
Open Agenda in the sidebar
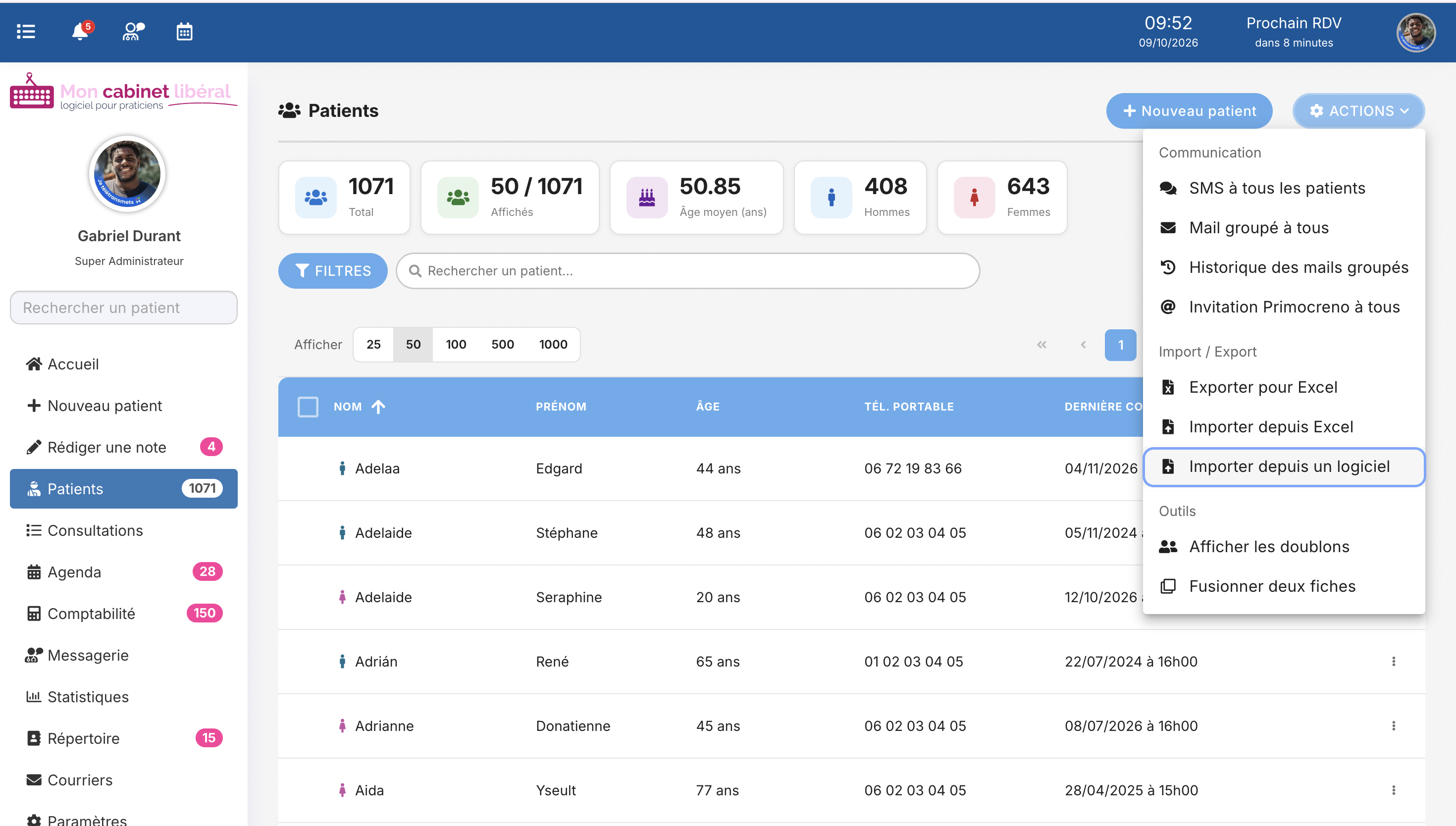[124, 572]
